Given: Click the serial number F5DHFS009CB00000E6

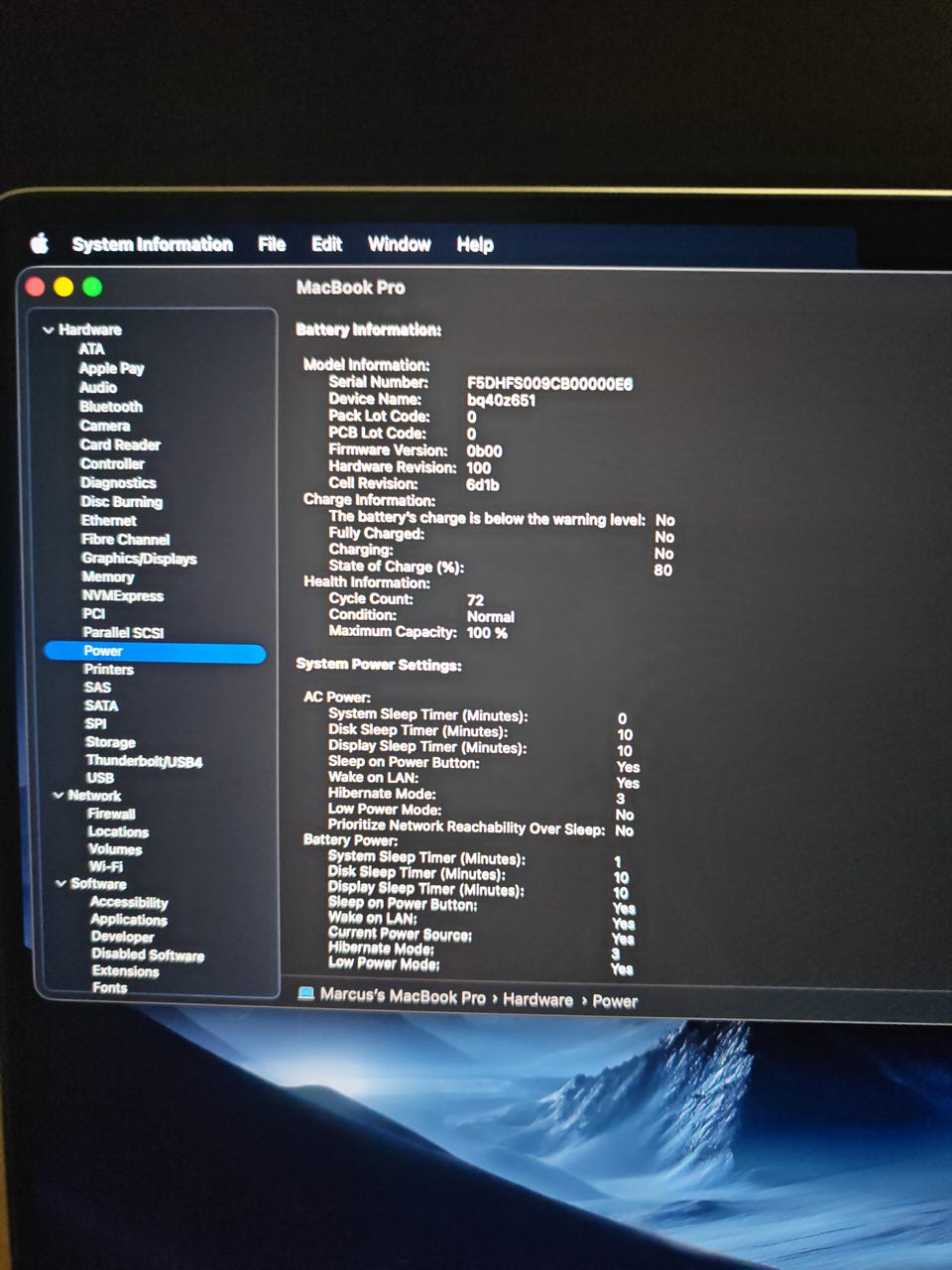Looking at the screenshot, I should click(549, 384).
